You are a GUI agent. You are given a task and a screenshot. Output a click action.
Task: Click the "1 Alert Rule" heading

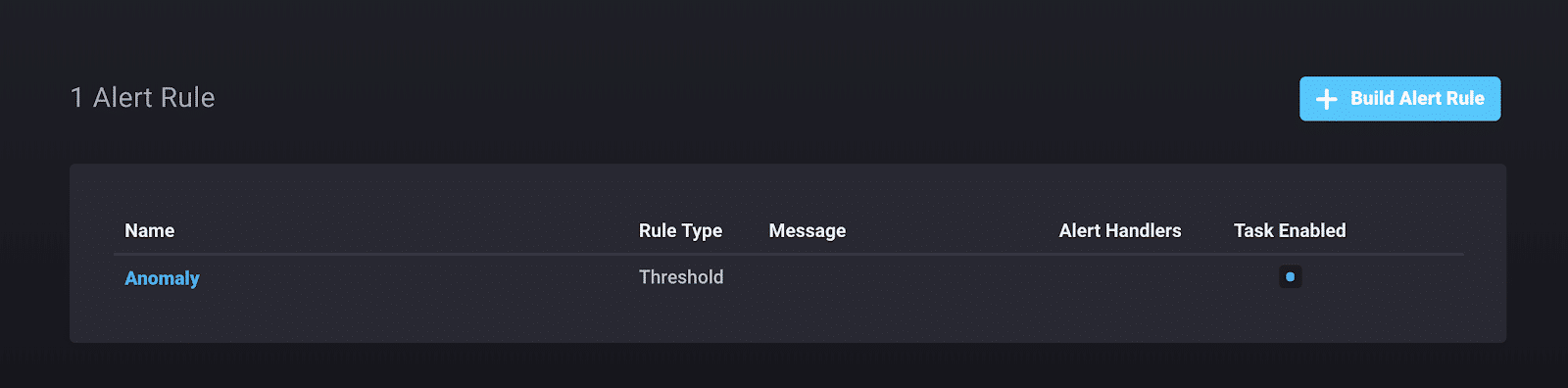(143, 98)
